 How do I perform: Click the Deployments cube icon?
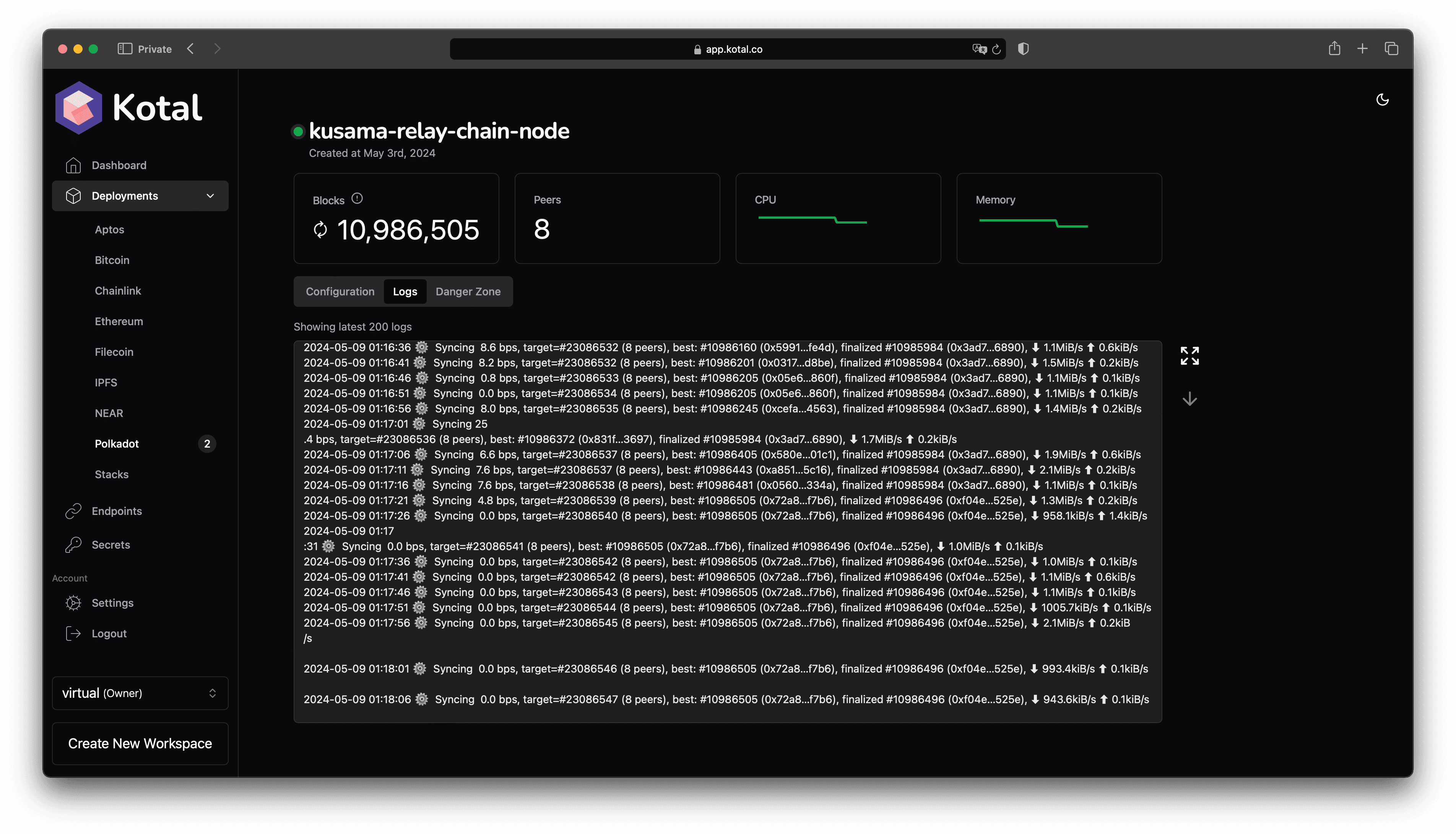(73, 196)
